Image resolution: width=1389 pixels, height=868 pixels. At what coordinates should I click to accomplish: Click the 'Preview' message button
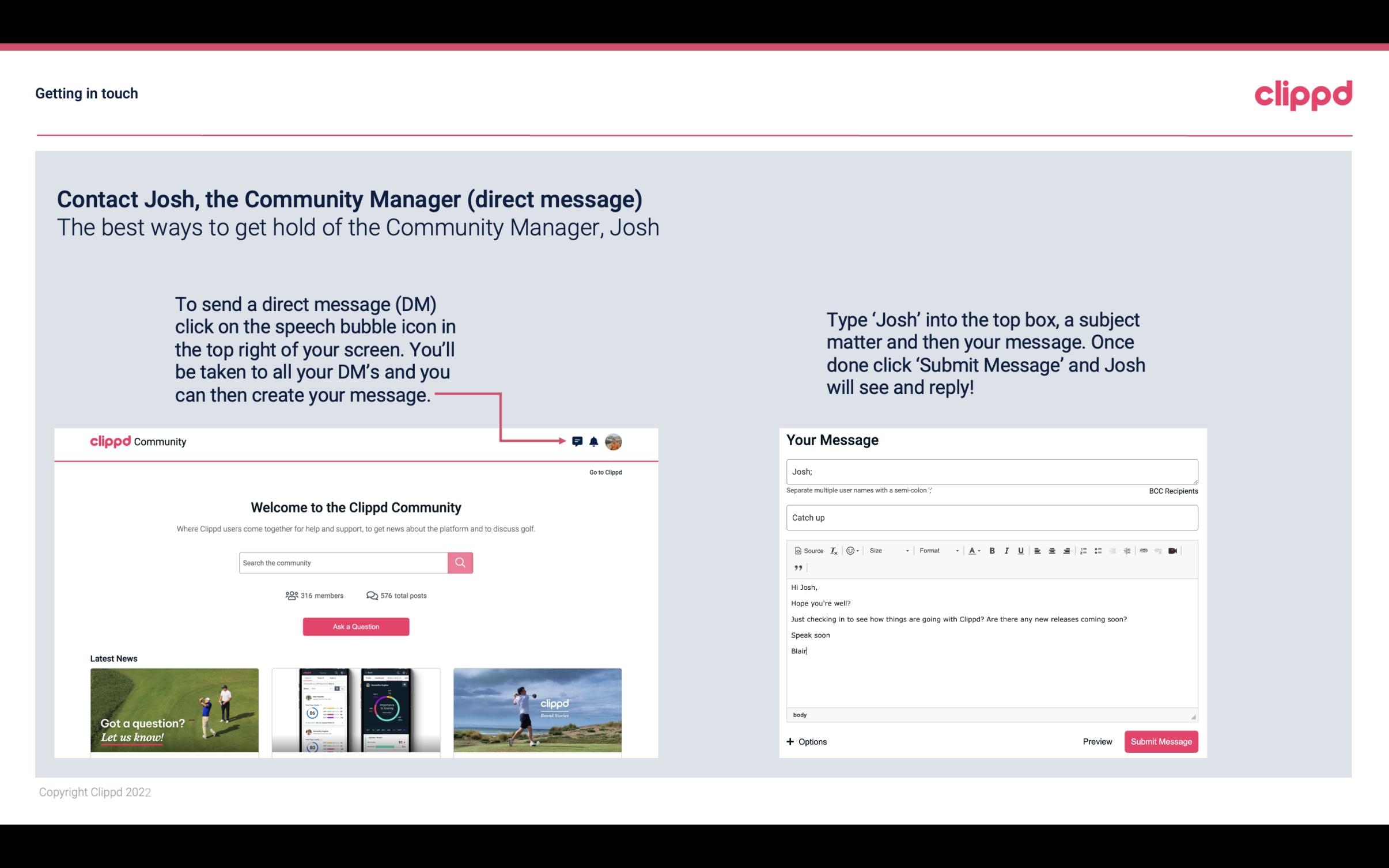1096,742
